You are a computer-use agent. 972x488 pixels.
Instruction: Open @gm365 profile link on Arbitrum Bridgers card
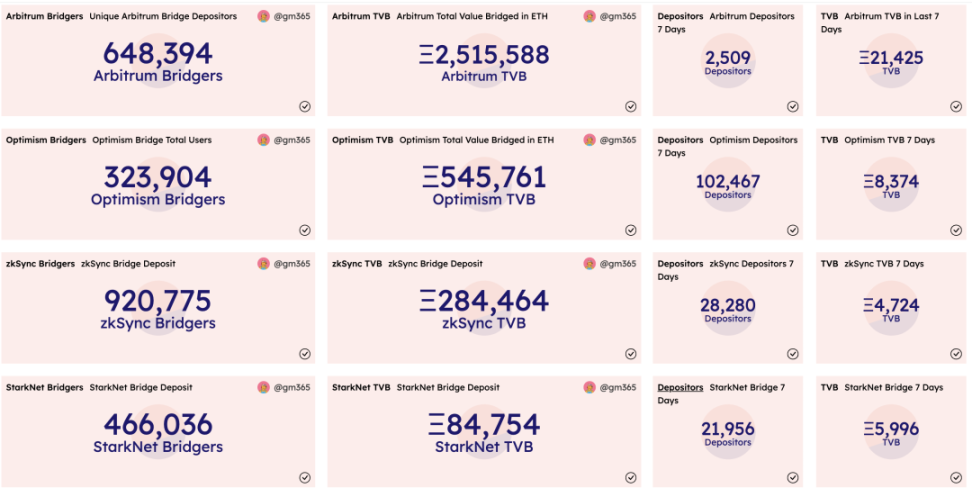291,16
